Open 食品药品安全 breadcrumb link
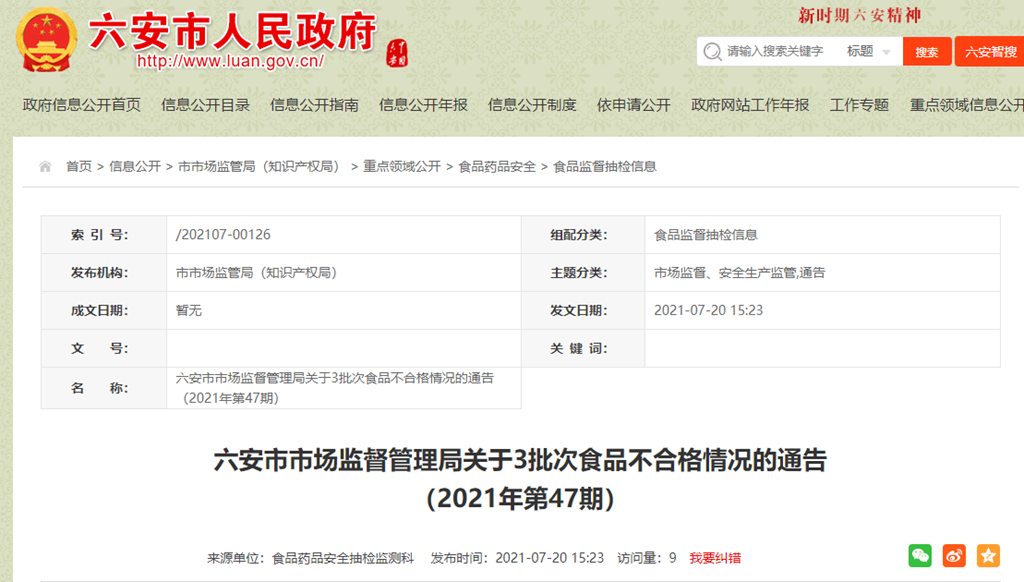1024x582 pixels. (497, 167)
